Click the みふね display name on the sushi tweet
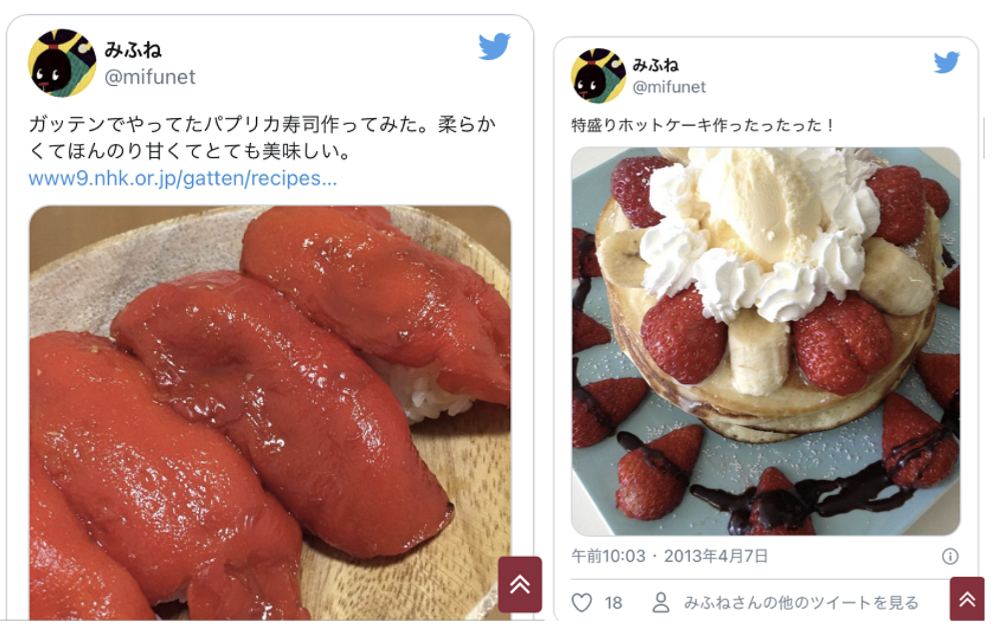The height and width of the screenshot is (640, 994). pos(133,49)
